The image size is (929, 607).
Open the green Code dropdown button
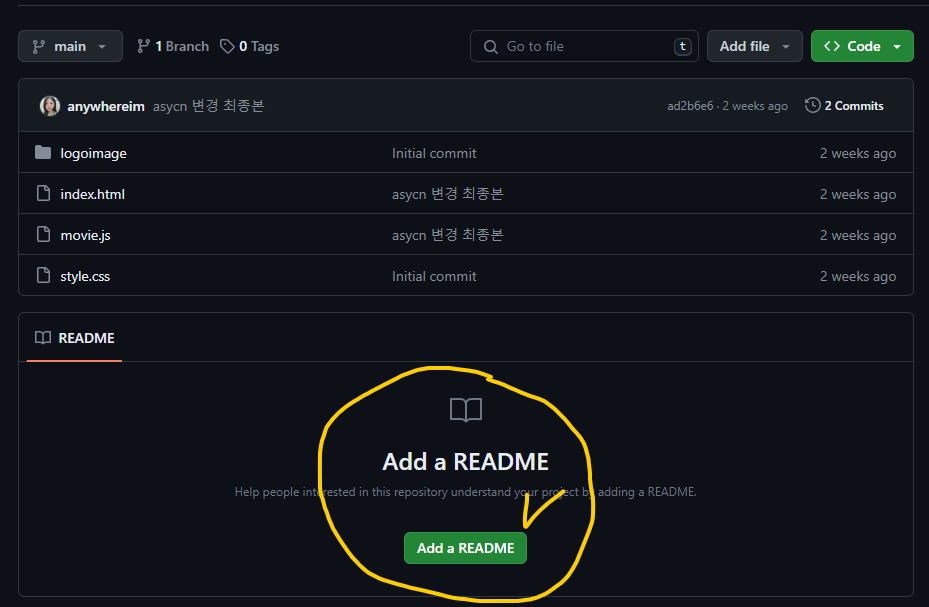click(x=862, y=46)
